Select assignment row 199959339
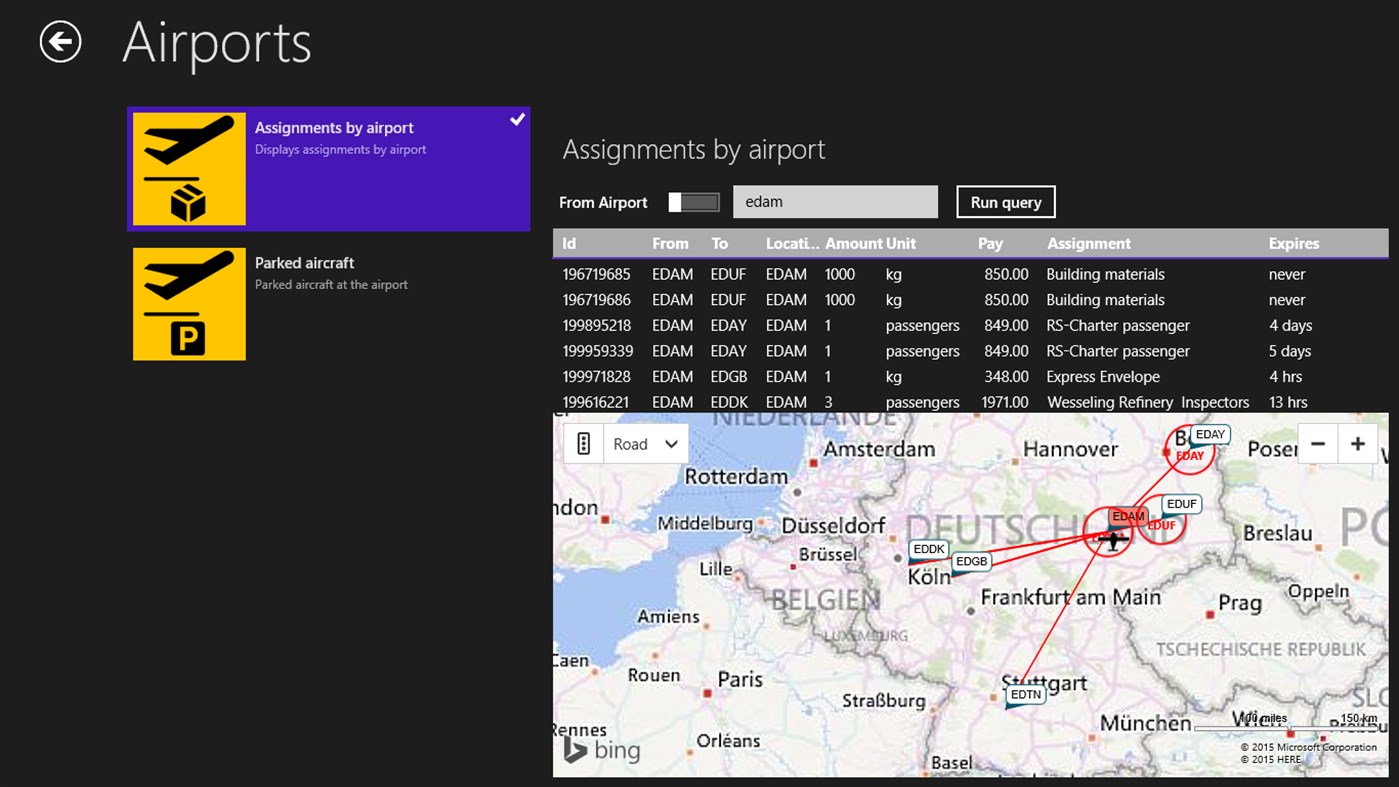 click(971, 351)
